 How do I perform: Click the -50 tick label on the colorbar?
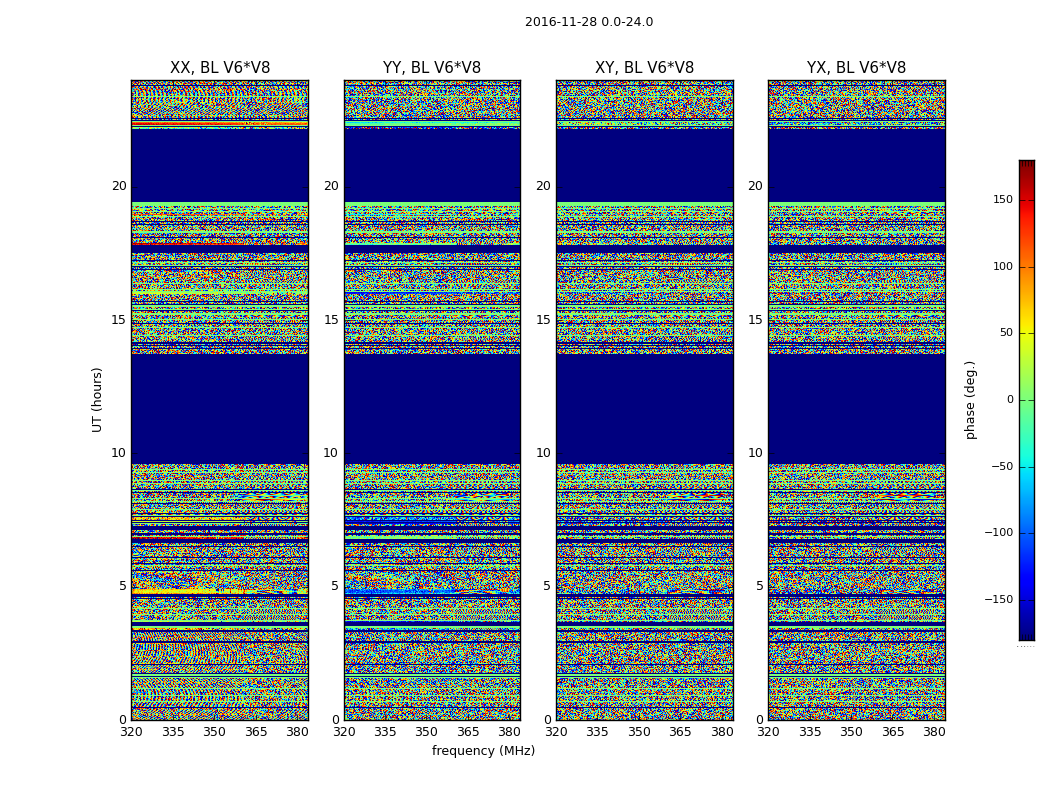tap(1002, 467)
